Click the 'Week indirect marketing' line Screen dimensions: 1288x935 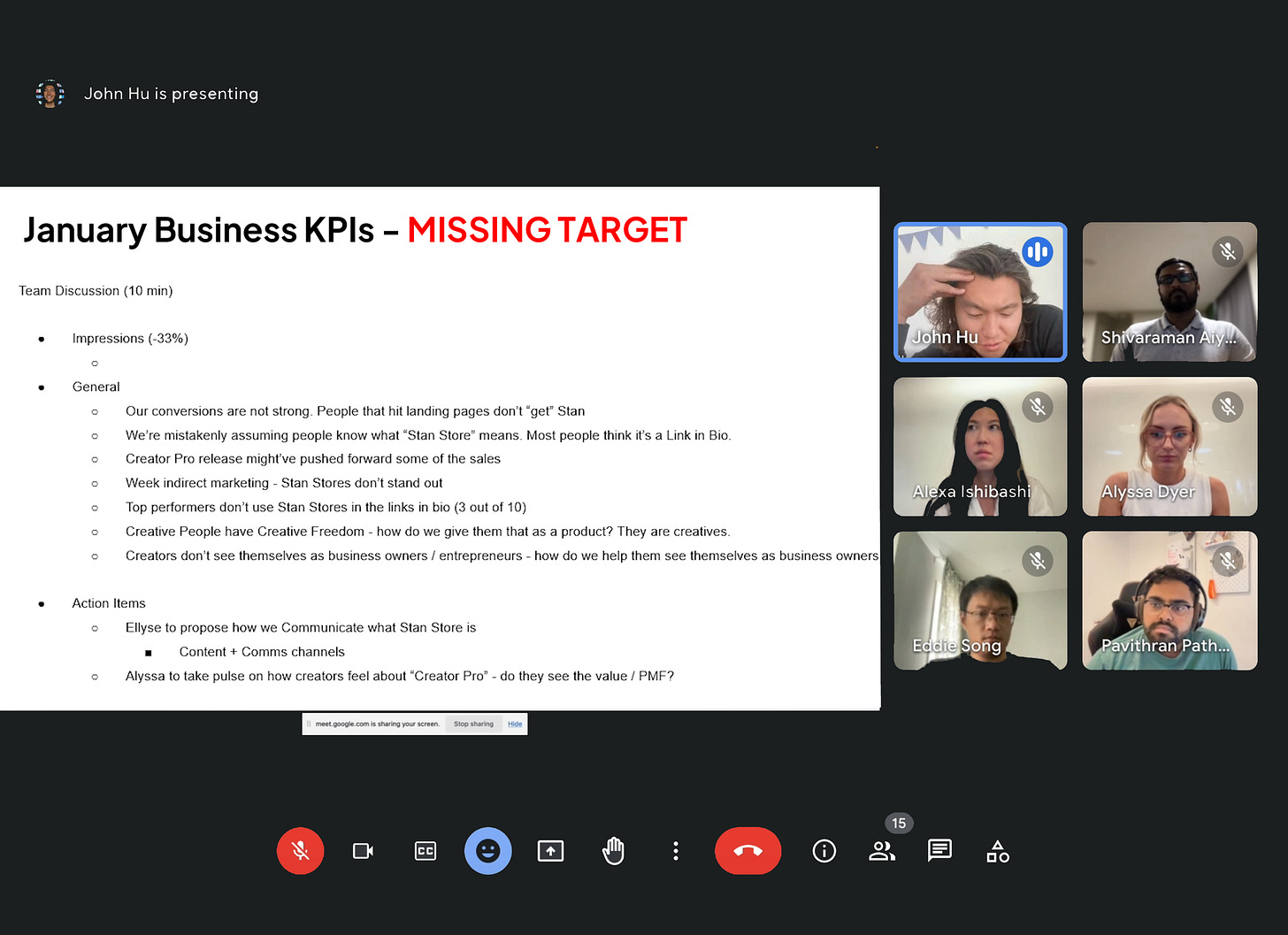[x=284, y=483]
